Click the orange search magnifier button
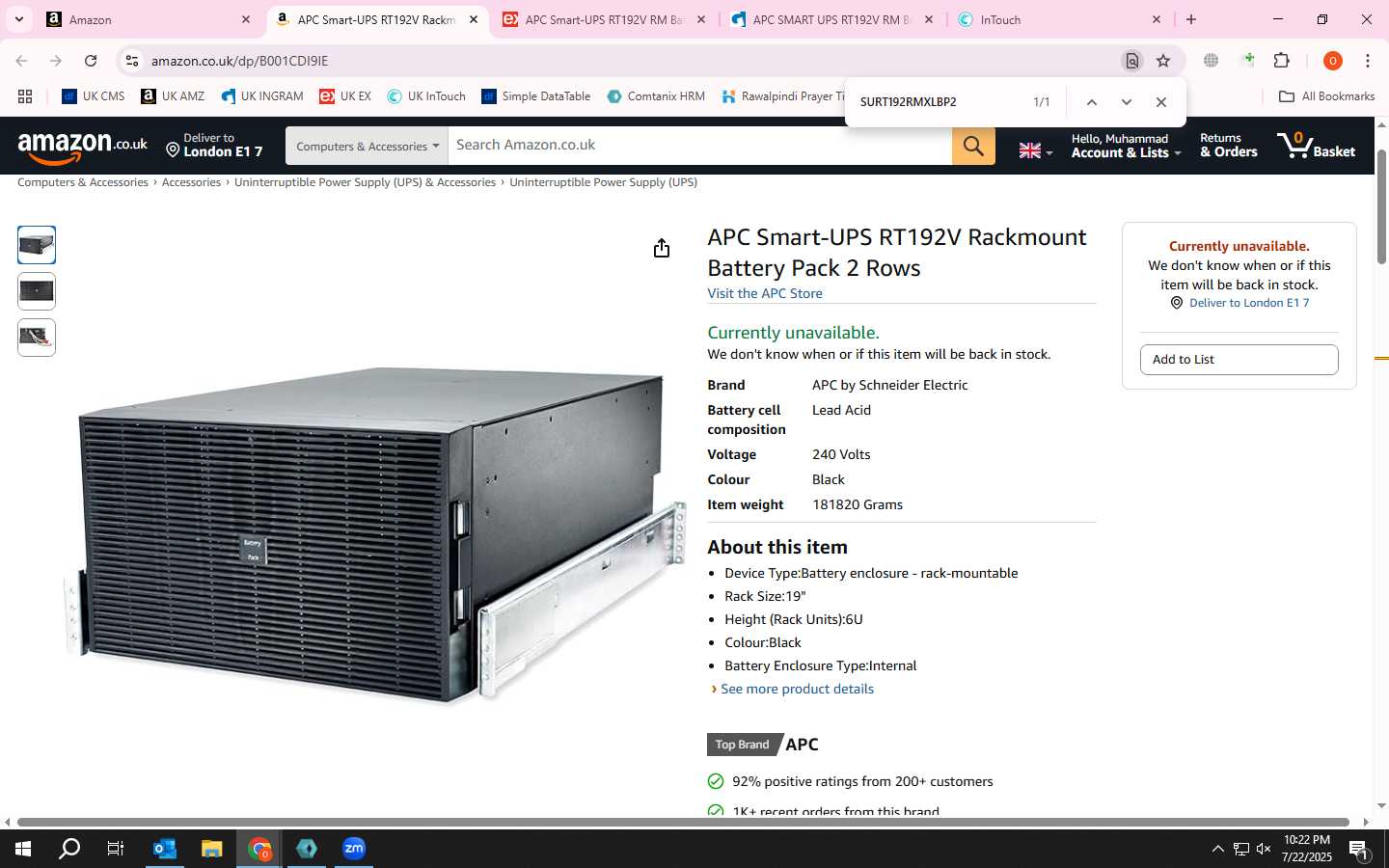1389x868 pixels. pos(973,146)
